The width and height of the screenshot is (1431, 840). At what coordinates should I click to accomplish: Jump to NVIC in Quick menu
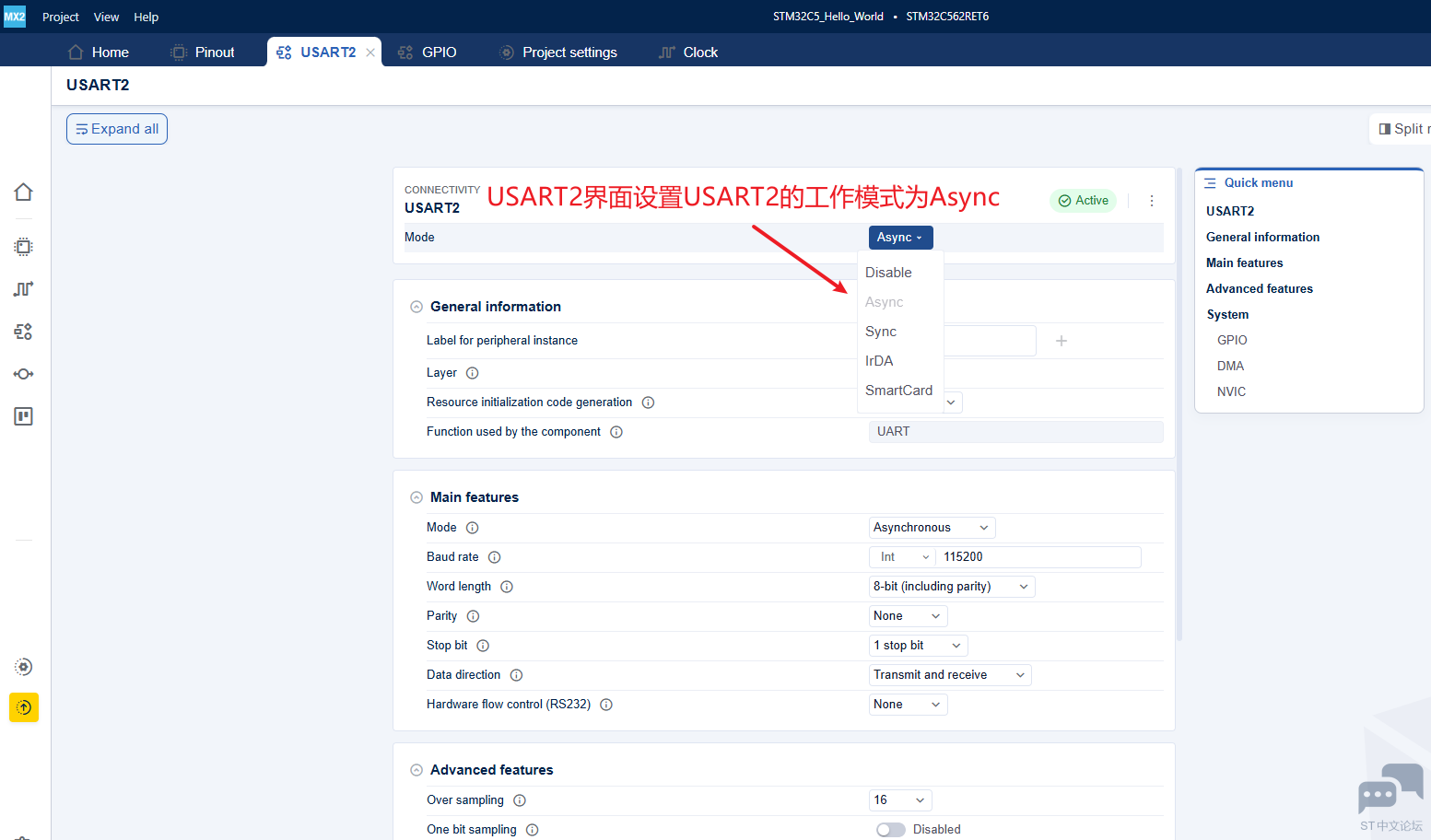pos(1231,392)
